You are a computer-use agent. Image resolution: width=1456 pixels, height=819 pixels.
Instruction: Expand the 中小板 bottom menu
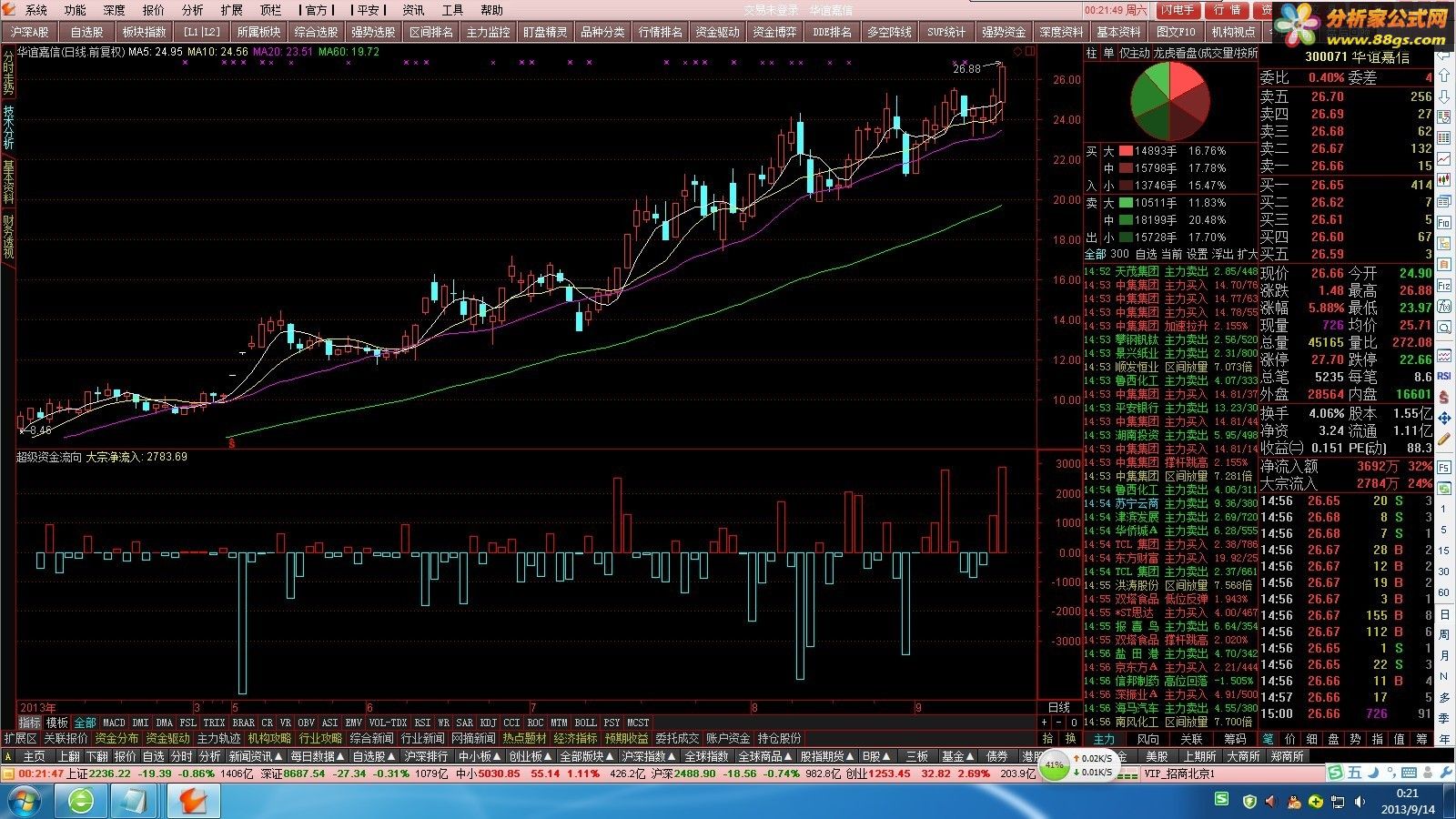coord(480,756)
